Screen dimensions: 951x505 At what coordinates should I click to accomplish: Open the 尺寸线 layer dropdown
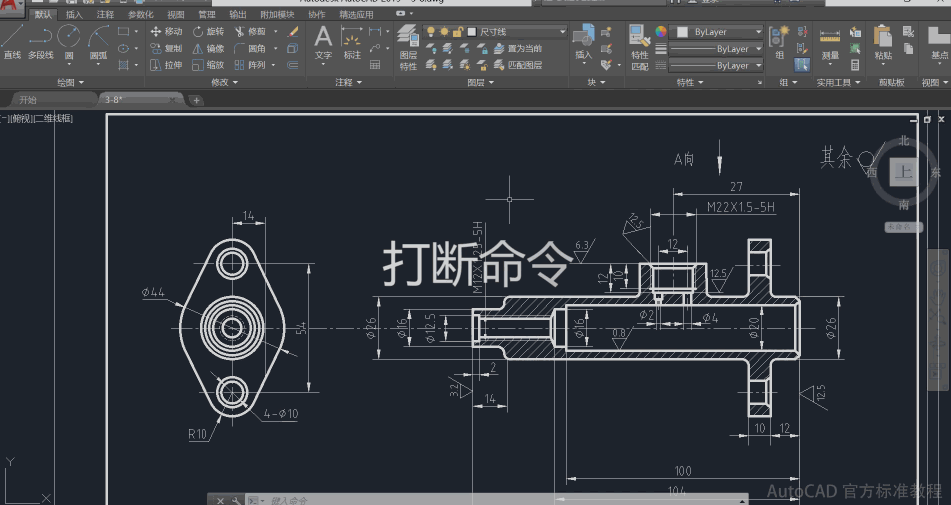coord(496,32)
